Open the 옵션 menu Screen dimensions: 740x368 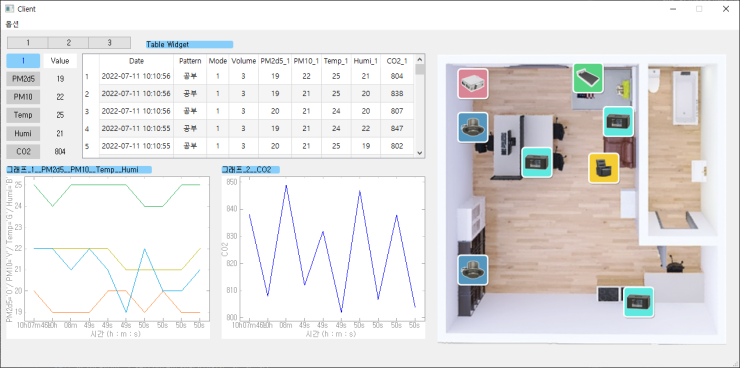(x=12, y=24)
